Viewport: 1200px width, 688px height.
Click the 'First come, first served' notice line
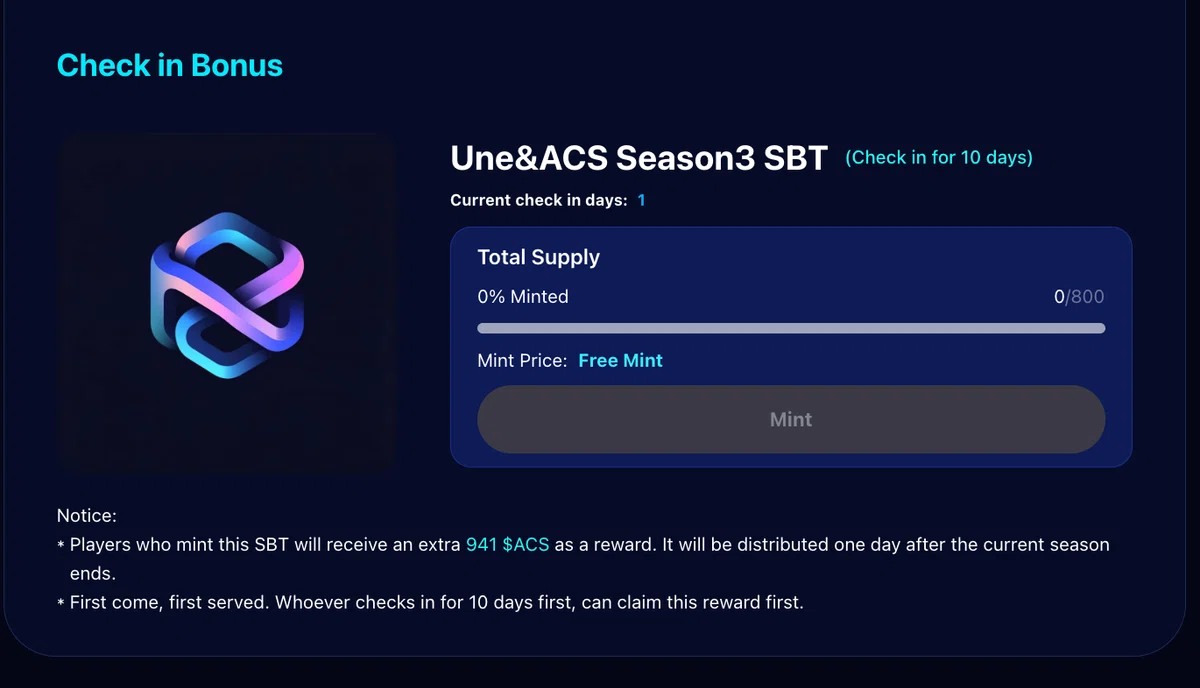click(436, 603)
